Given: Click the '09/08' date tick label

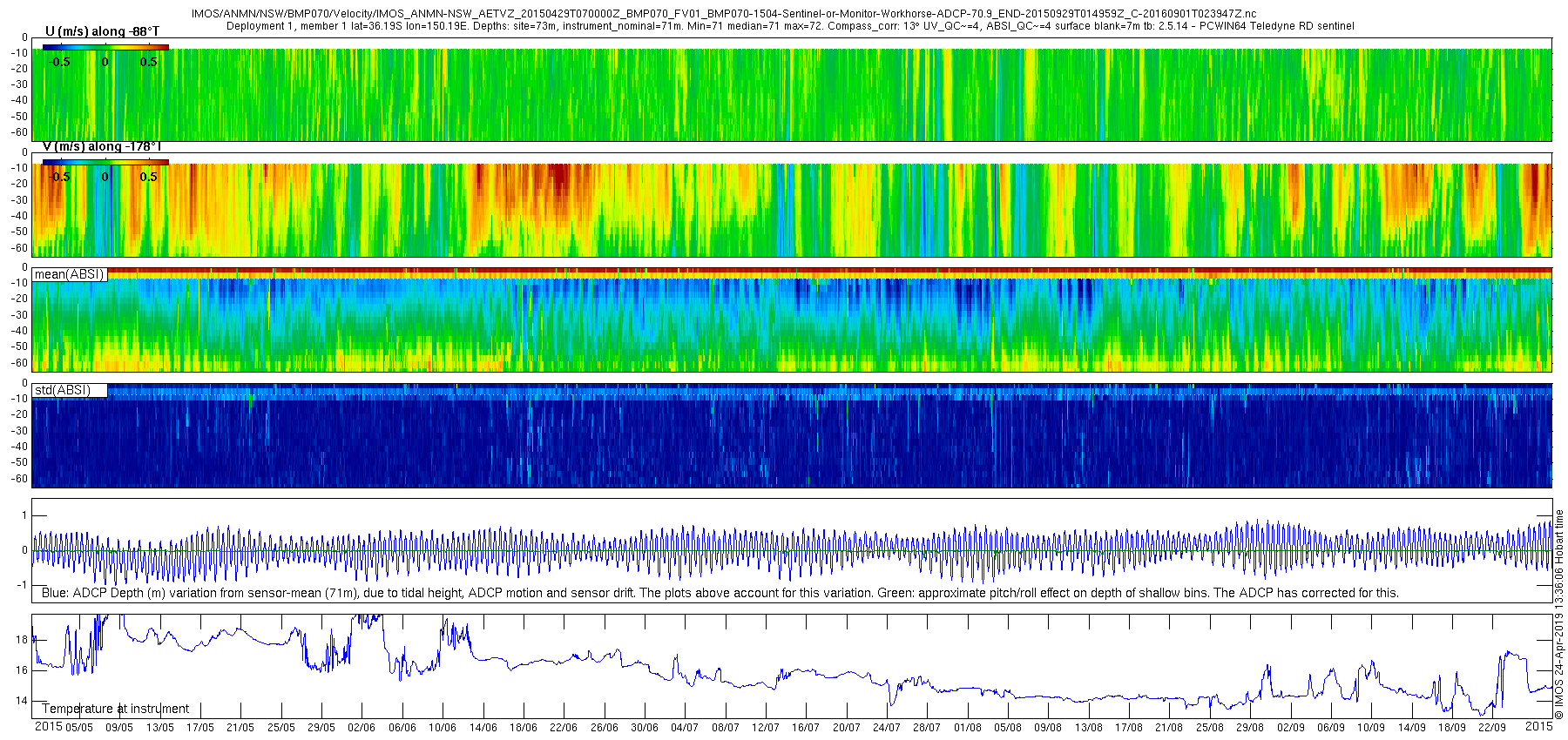Looking at the screenshot, I should (x=1048, y=728).
